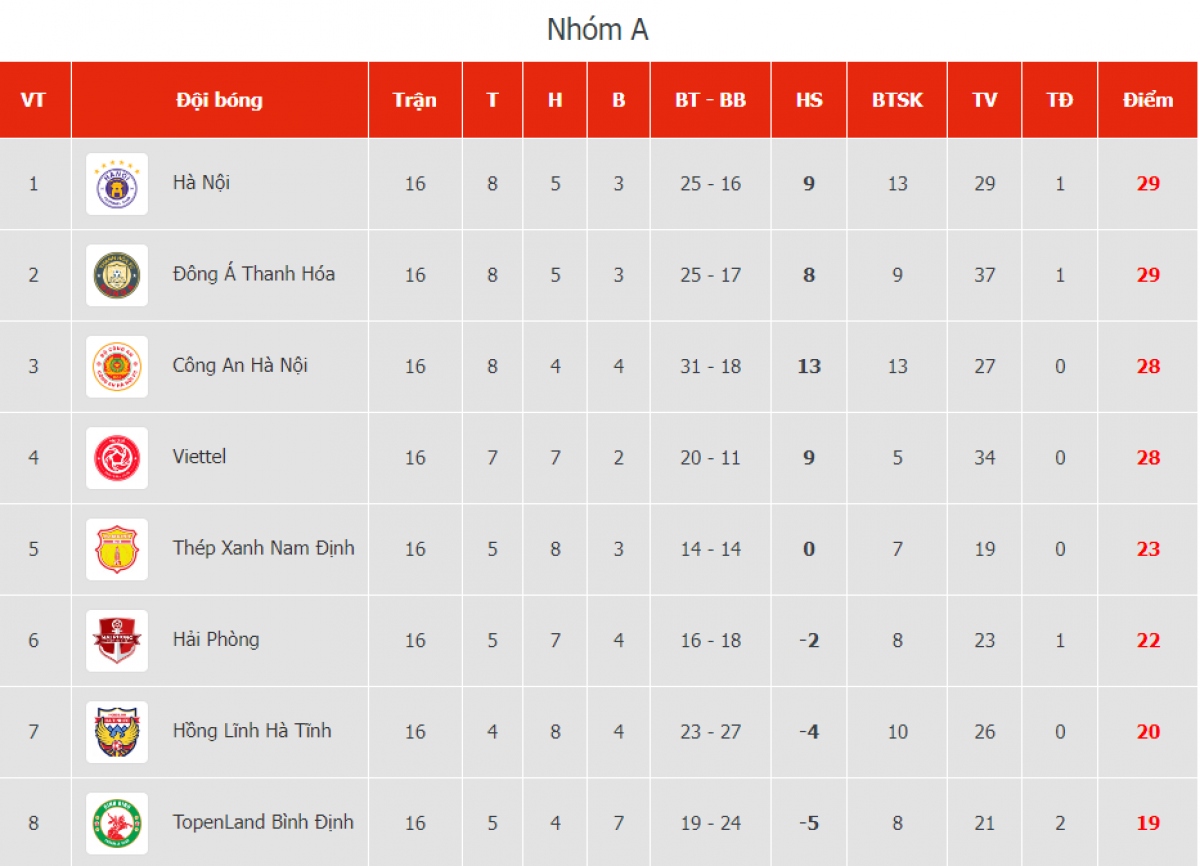1200x866 pixels.
Task: Open the Viettel red club logo
Action: [117, 458]
